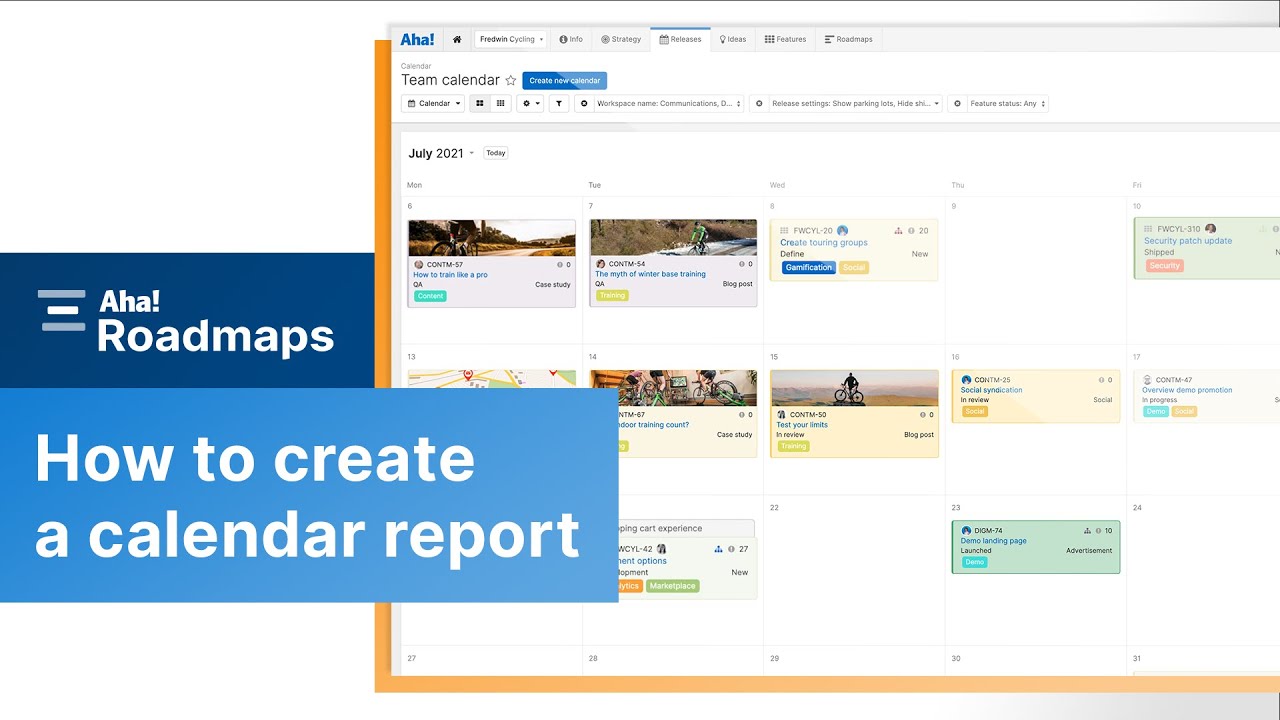This screenshot has width=1280, height=720.
Task: Click the Training tag on CONTM-54
Action: tap(612, 295)
